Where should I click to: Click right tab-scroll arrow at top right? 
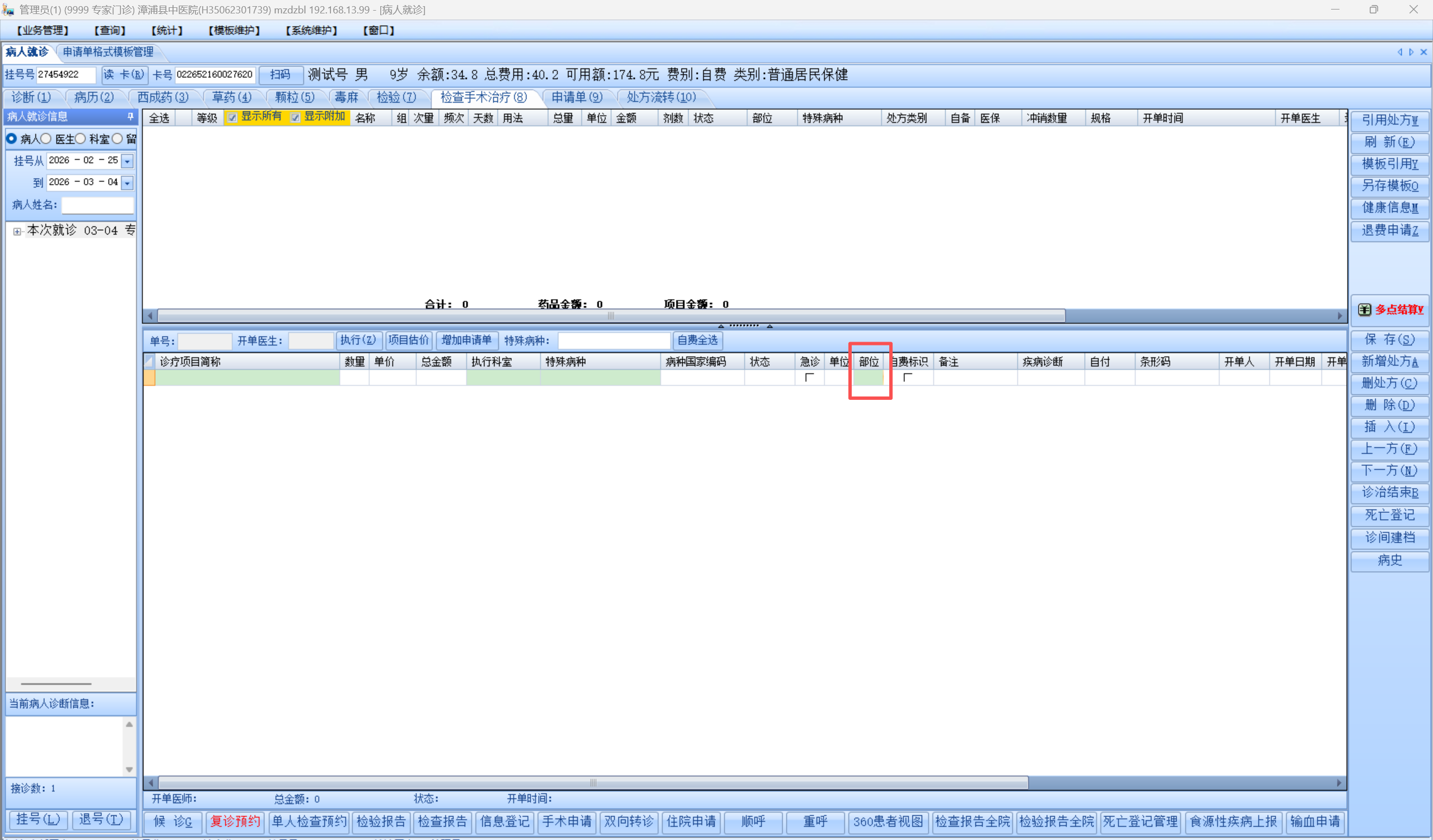(x=1411, y=52)
